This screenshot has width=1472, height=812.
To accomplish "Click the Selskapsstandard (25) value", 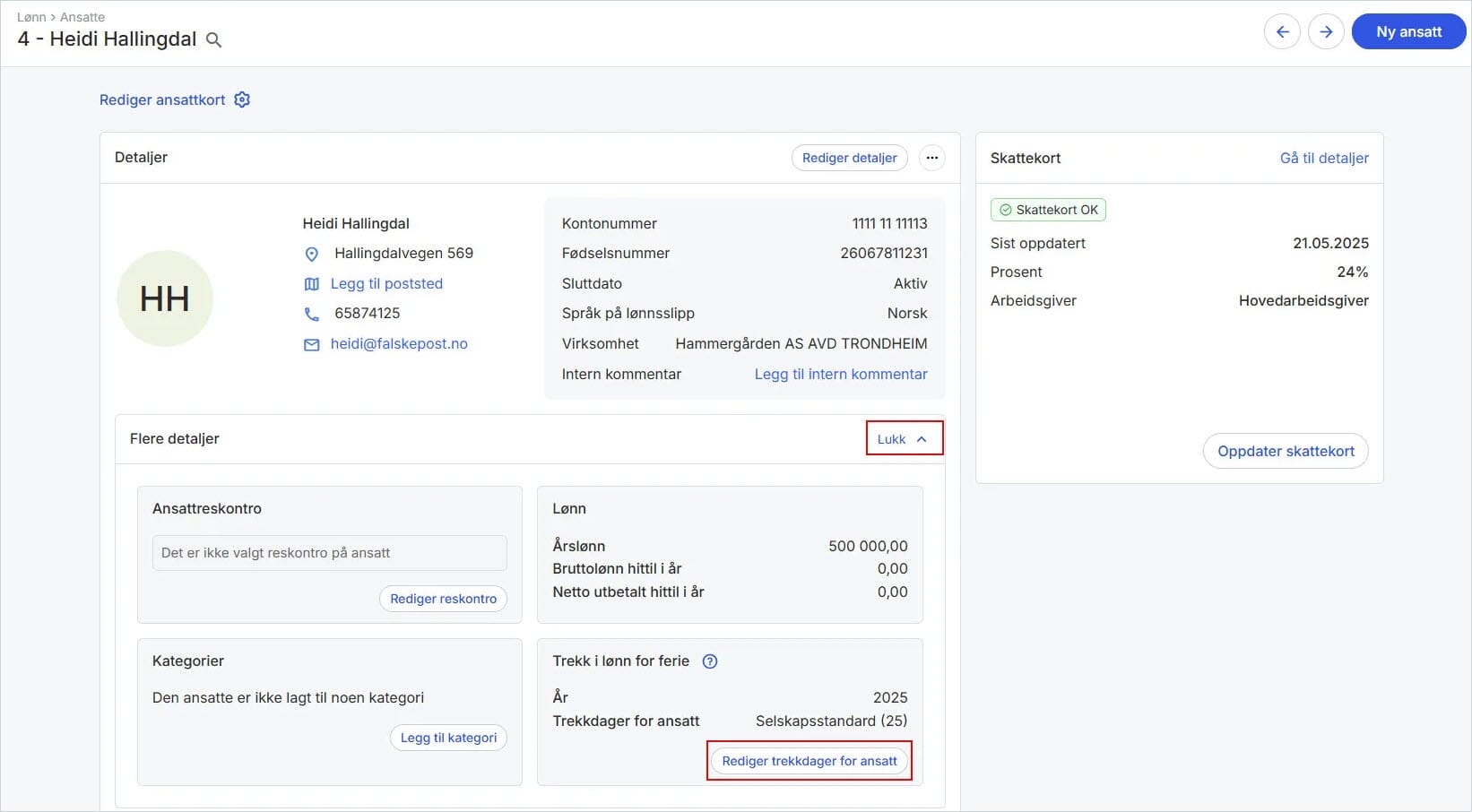I will pos(831,721).
